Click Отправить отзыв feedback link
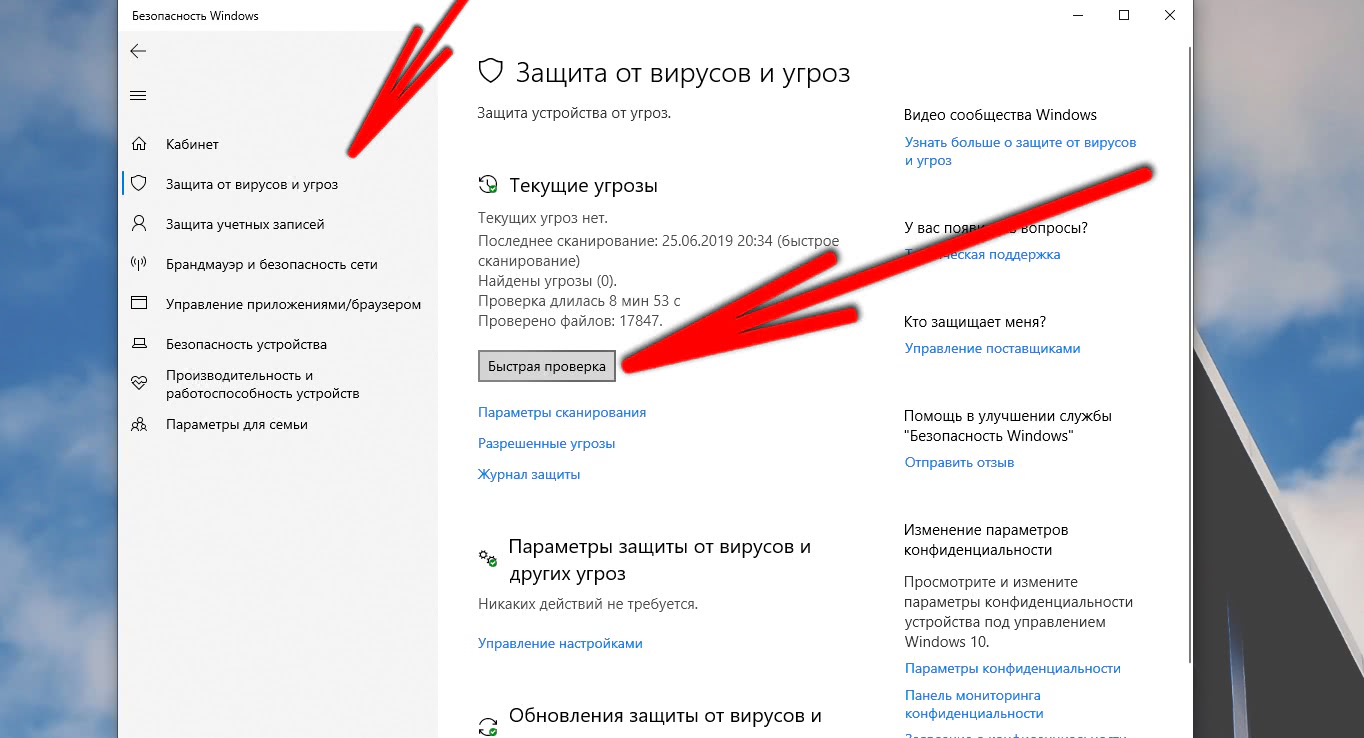This screenshot has height=738, width=1364. (959, 462)
